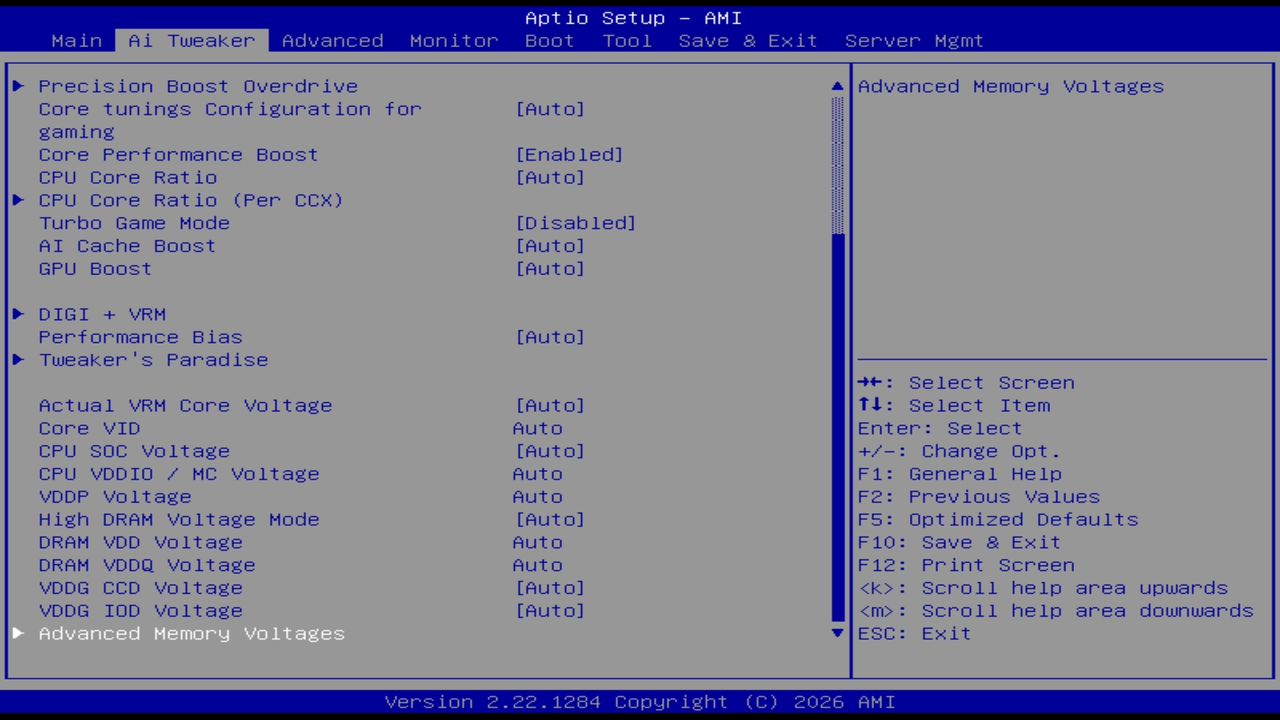The image size is (1280, 720).
Task: Toggle Turbo Game Mode Disabled value
Action: point(576,223)
